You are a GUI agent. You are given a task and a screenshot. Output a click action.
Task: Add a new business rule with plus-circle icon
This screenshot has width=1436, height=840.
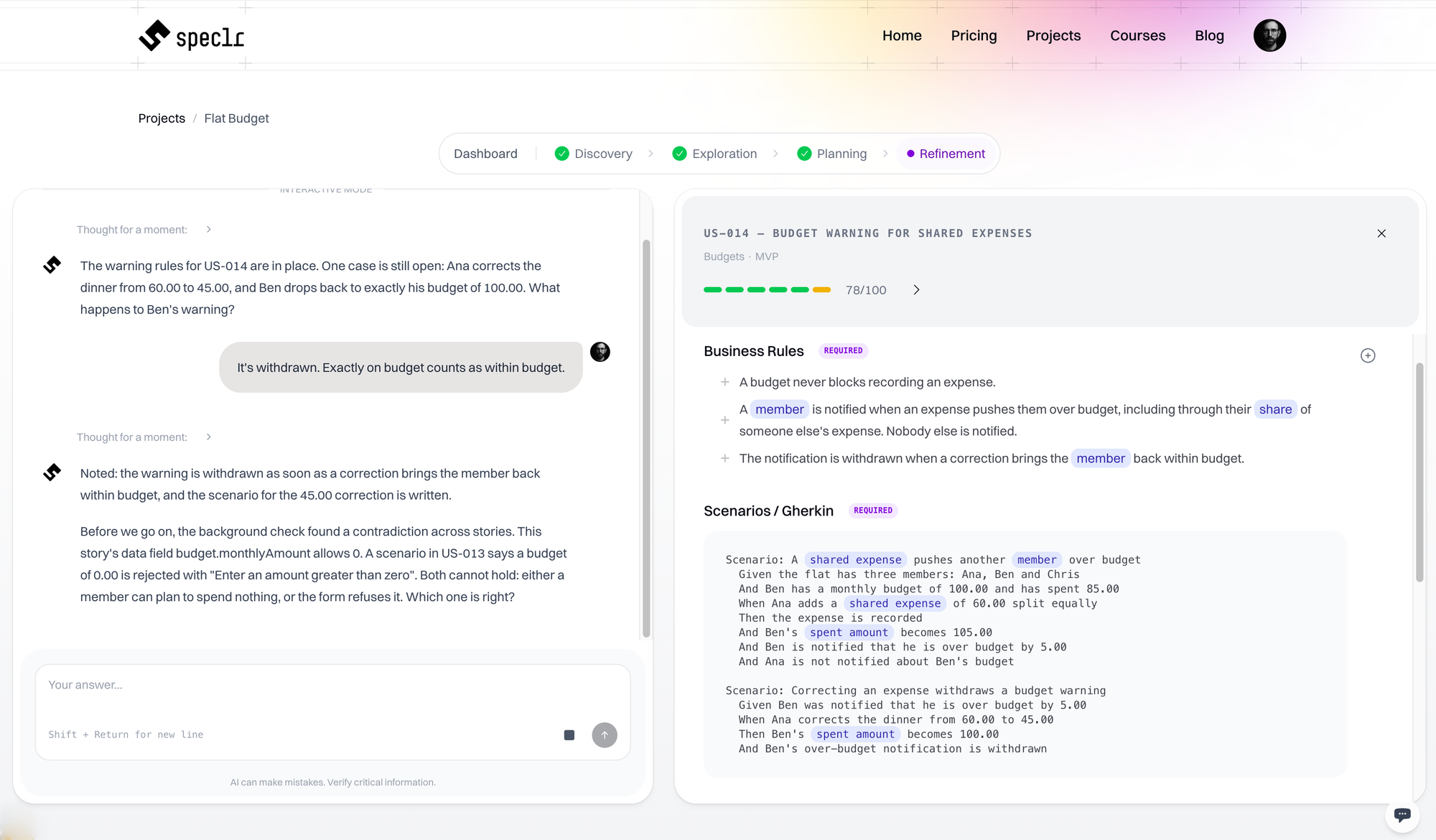tap(1368, 355)
